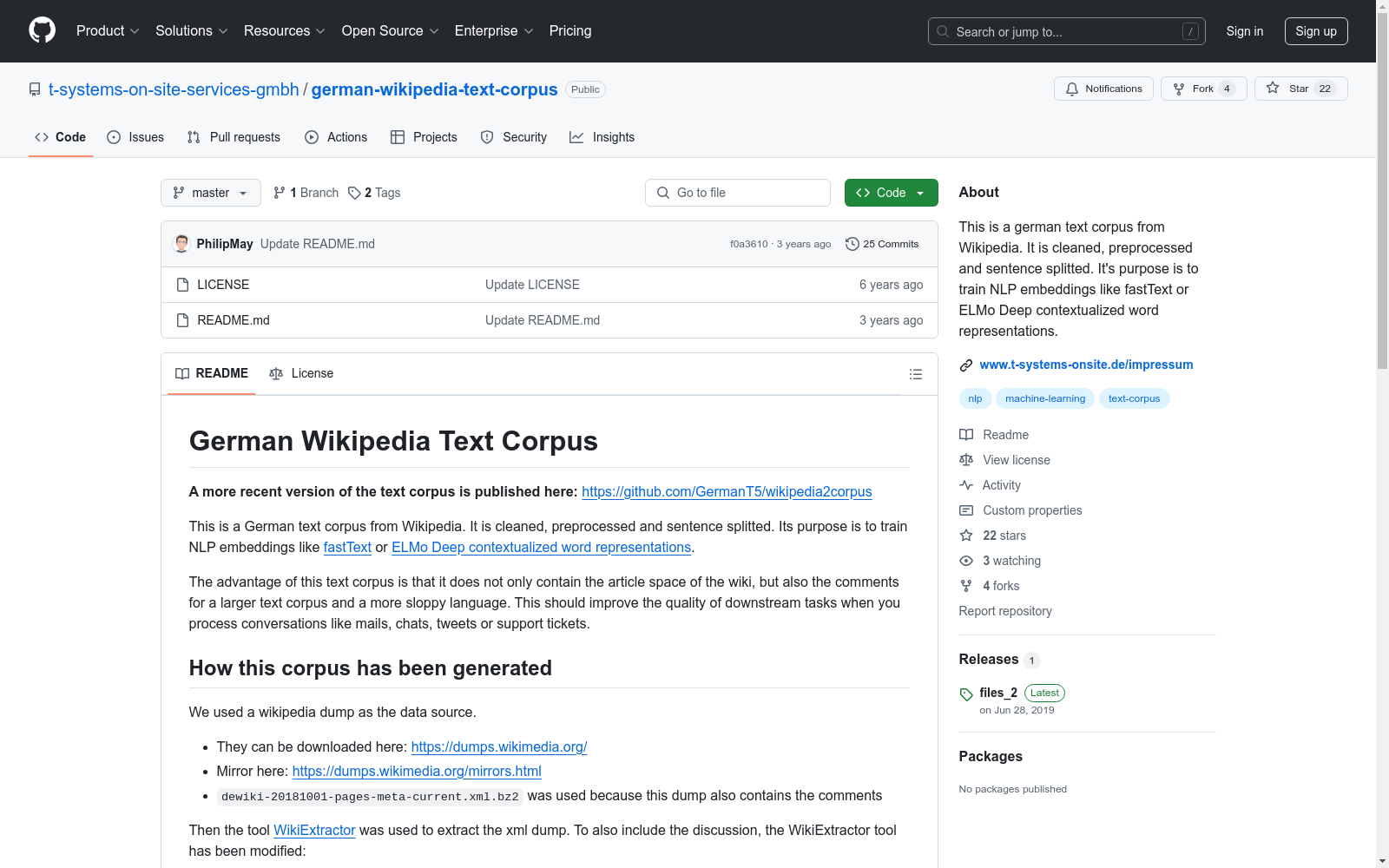1389x868 pixels.
Task: Open the Insights tab
Action: (602, 137)
